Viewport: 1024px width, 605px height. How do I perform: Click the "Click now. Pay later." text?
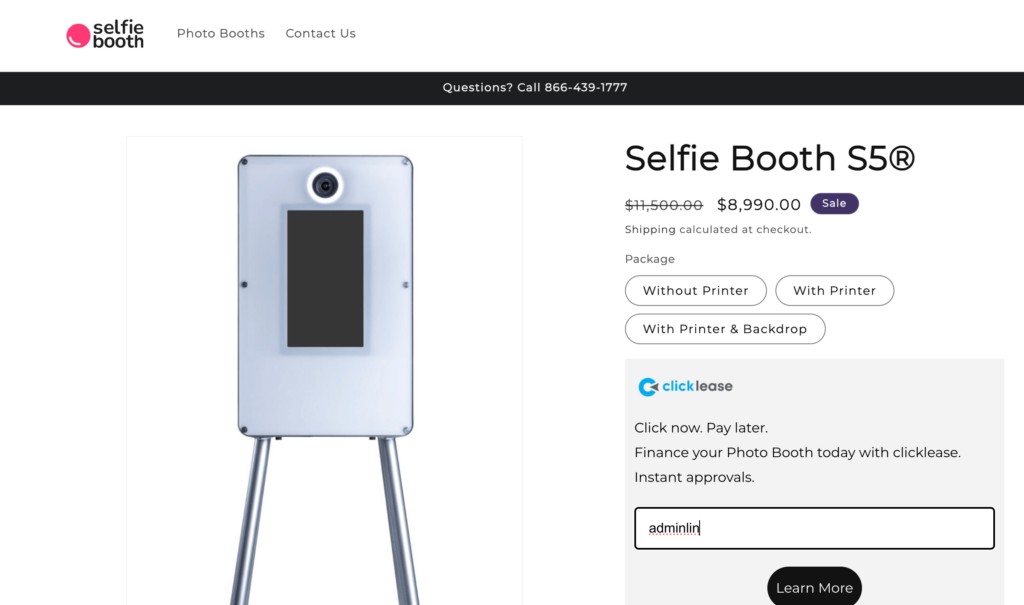click(x=701, y=428)
